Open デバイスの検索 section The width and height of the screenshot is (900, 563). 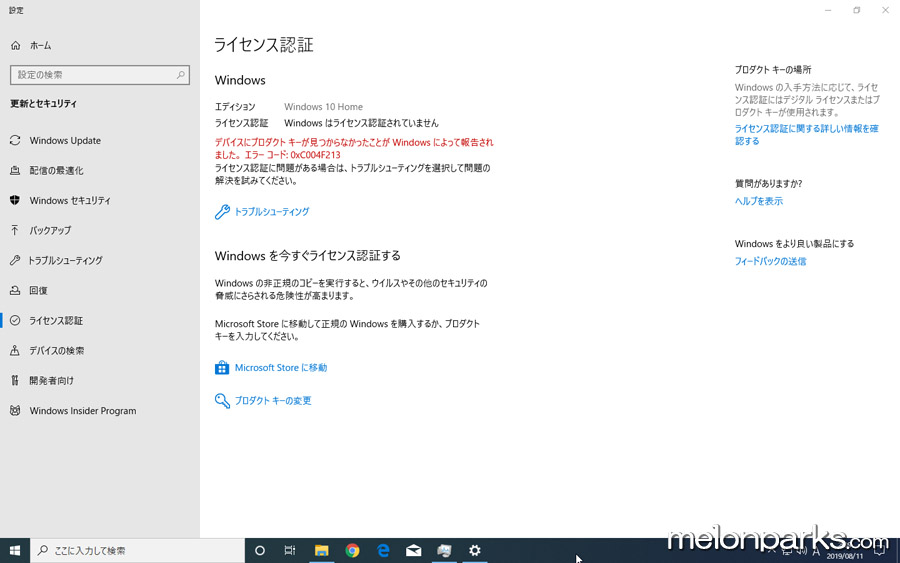point(57,351)
